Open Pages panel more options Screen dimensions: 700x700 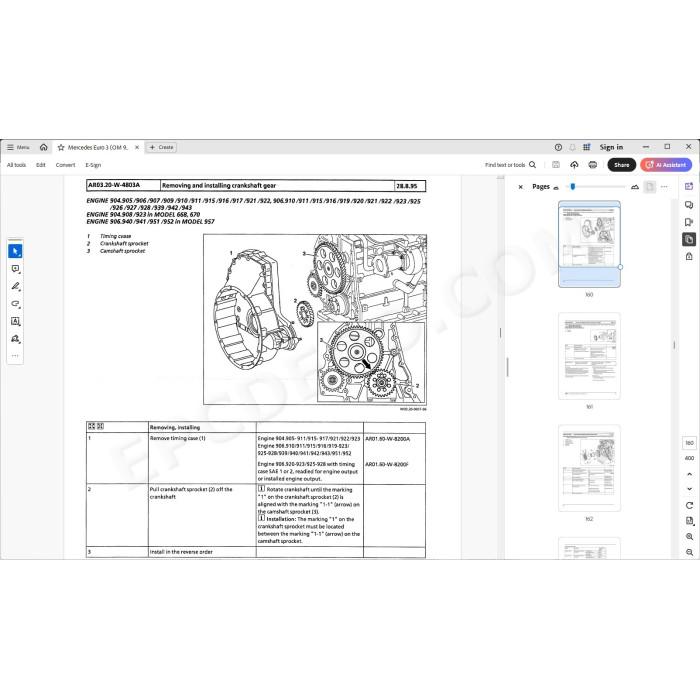(x=664, y=187)
